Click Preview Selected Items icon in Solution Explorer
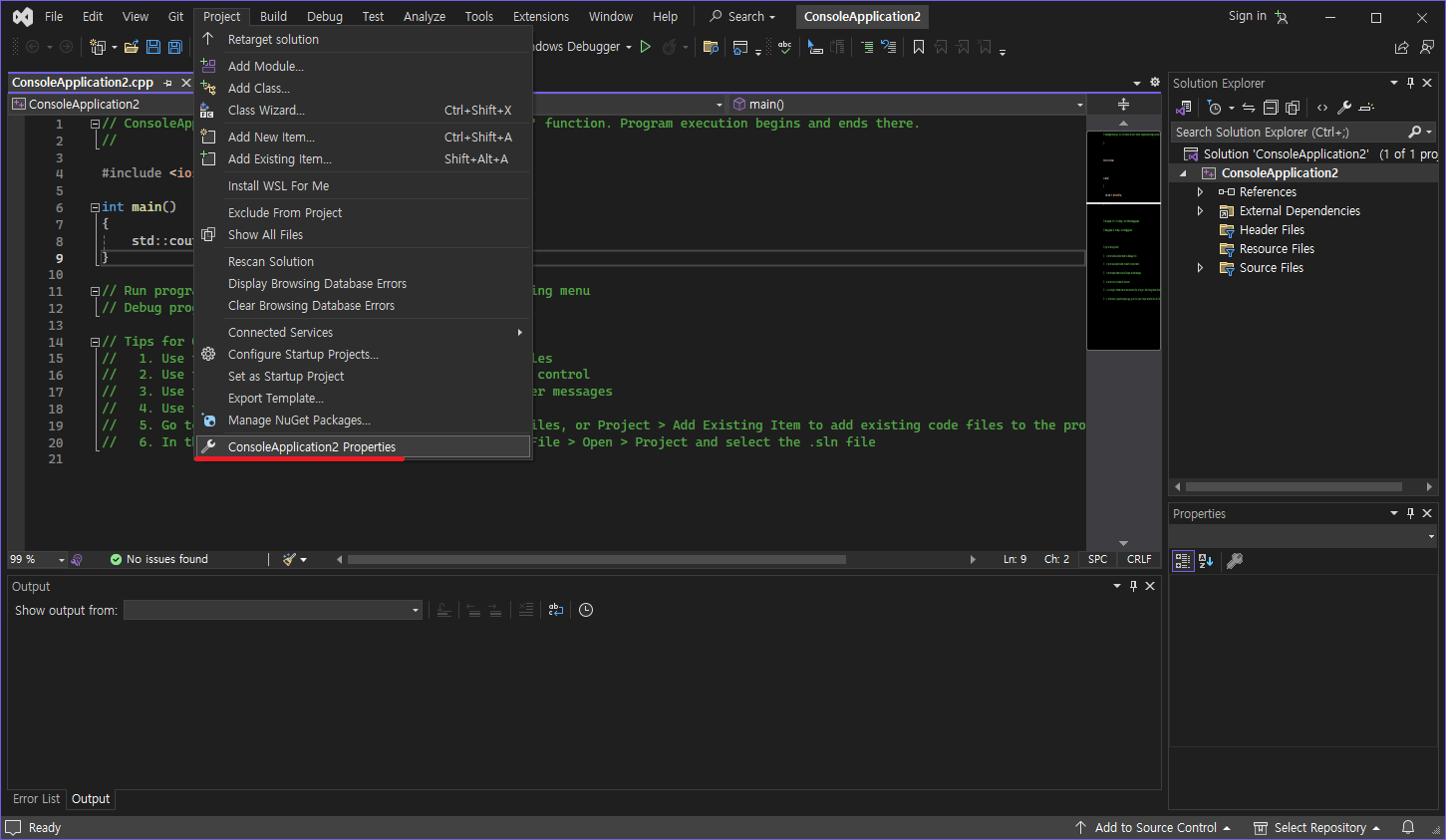This screenshot has width=1446, height=840. tap(1366, 108)
